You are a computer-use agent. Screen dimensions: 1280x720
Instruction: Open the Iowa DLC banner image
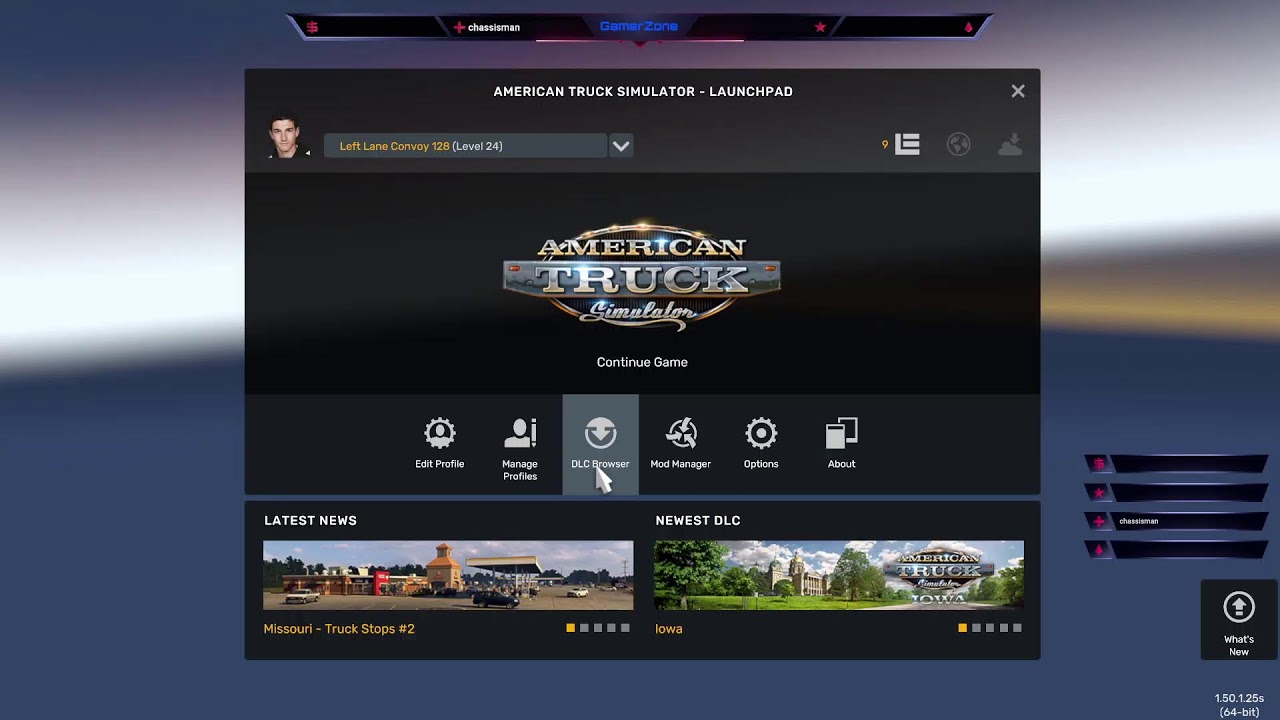(839, 575)
